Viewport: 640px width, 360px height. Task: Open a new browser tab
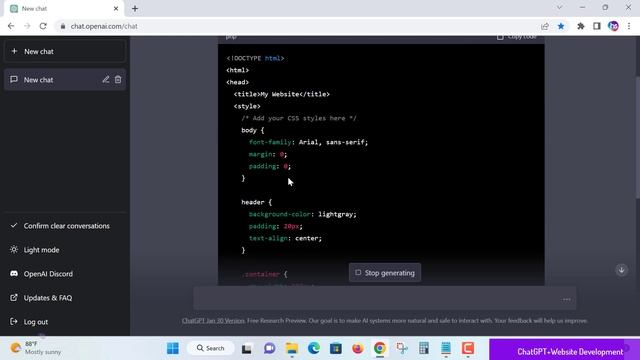coord(135,8)
